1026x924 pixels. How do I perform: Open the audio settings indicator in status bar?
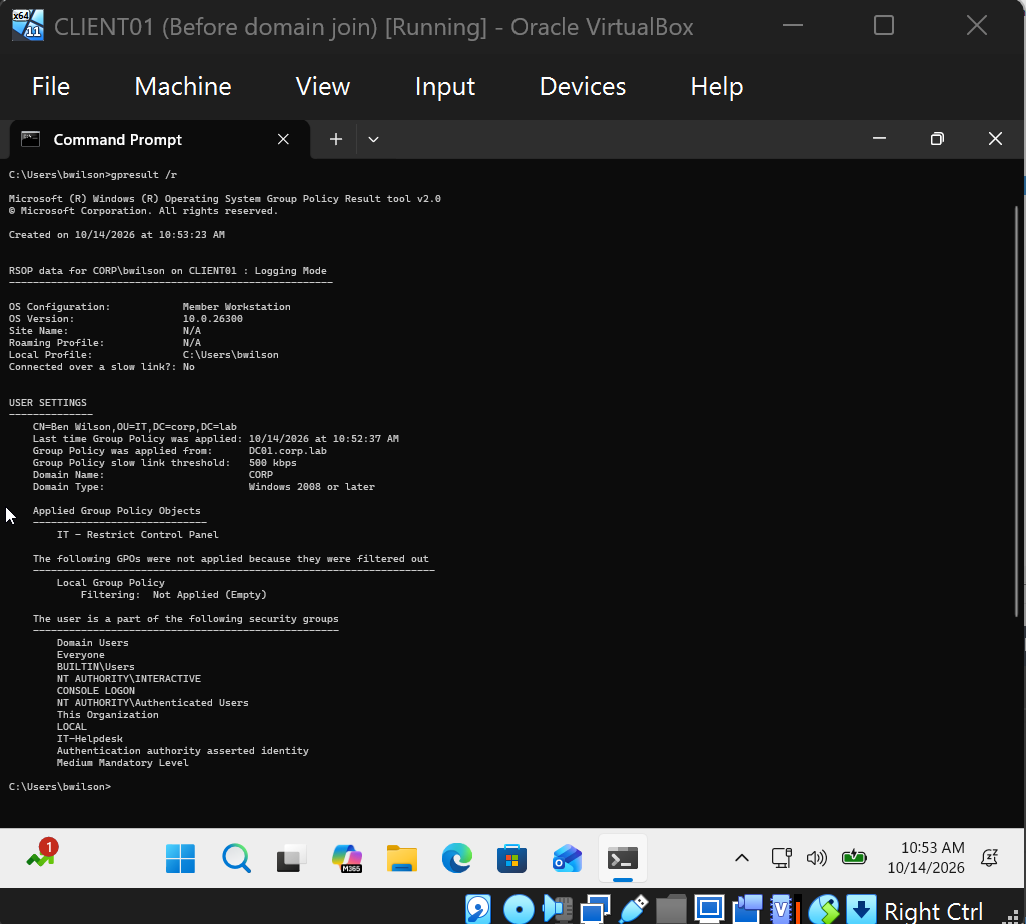[557, 910]
